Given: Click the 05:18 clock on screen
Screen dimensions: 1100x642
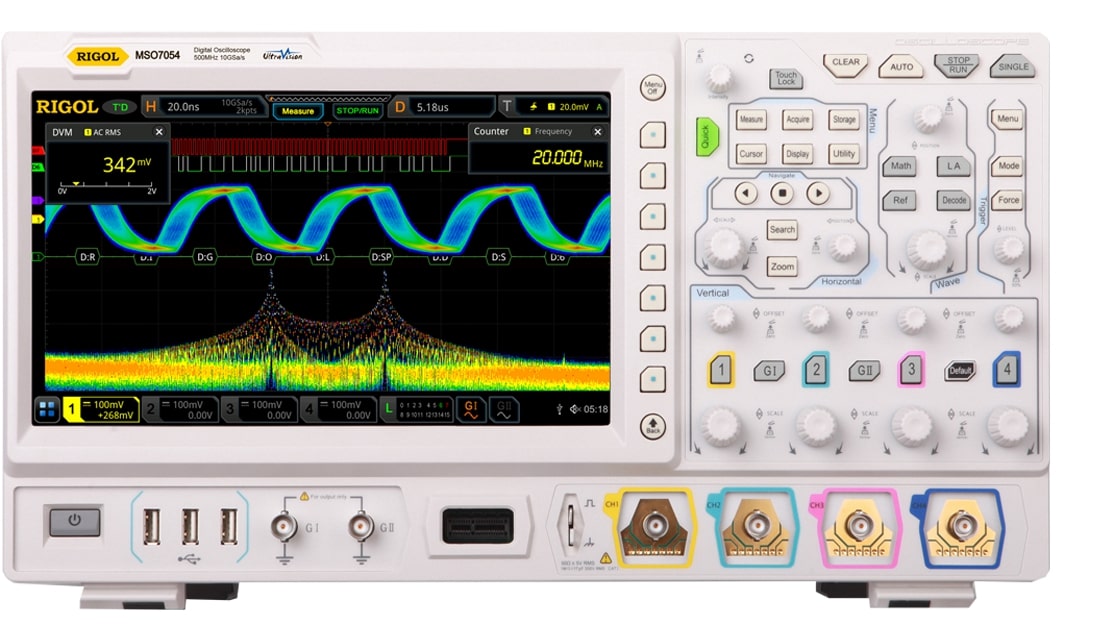Looking at the screenshot, I should coord(596,409).
